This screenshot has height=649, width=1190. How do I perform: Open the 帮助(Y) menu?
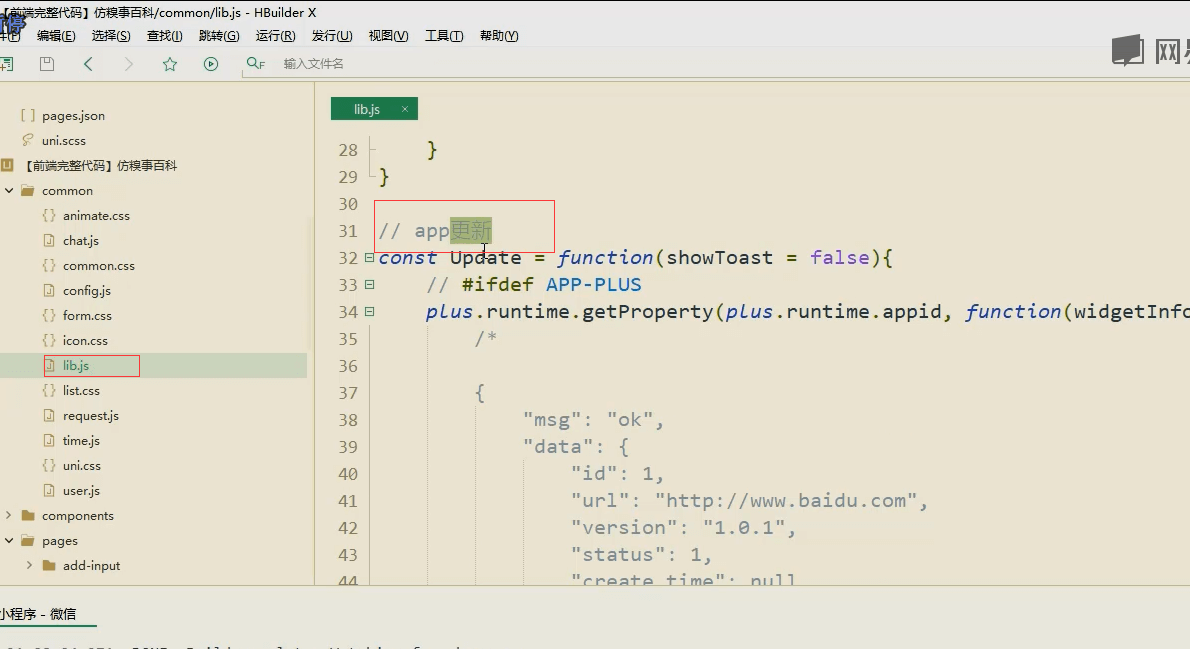[499, 36]
